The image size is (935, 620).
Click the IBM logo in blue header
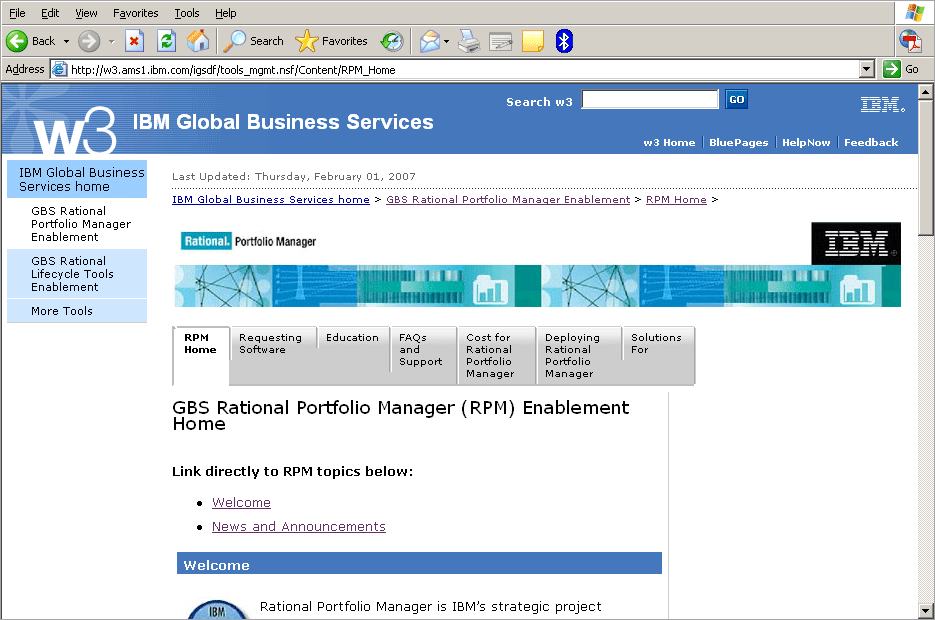883,105
